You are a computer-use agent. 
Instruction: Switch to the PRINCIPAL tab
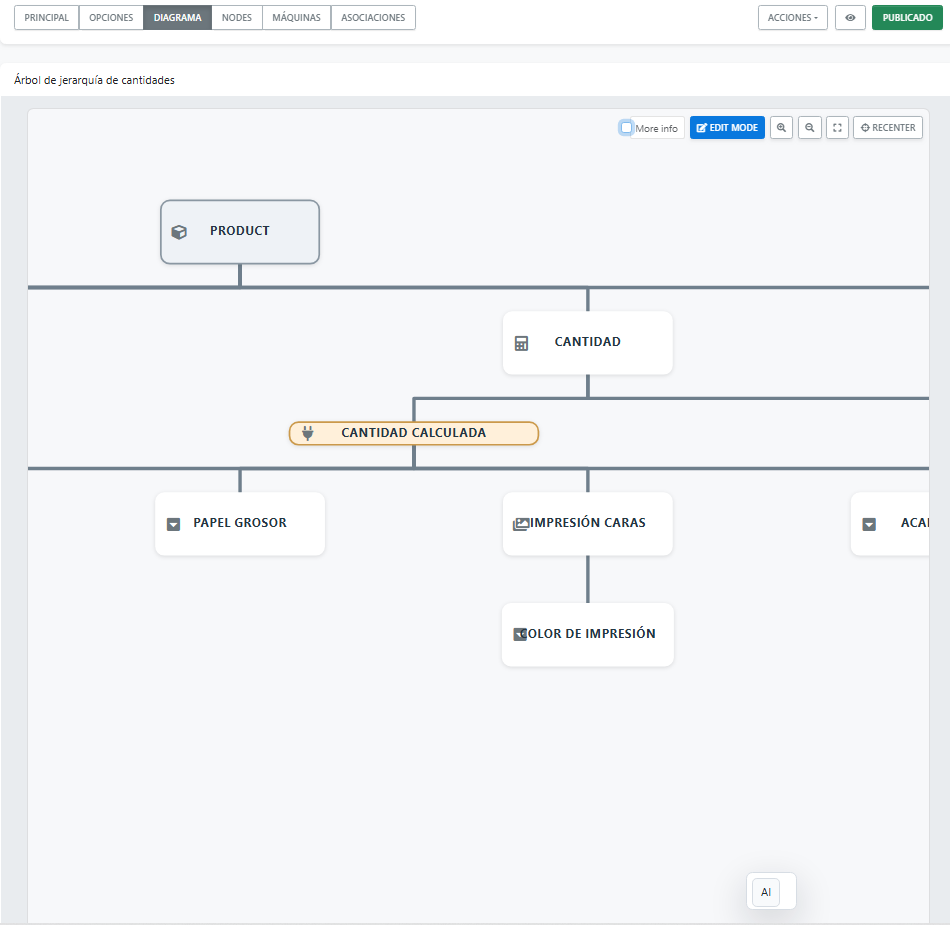click(47, 18)
